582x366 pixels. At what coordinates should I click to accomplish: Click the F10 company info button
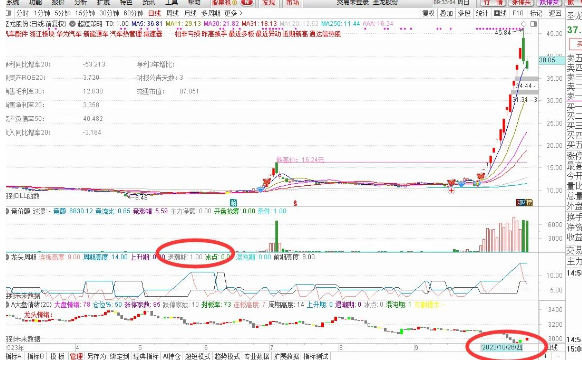(x=517, y=13)
